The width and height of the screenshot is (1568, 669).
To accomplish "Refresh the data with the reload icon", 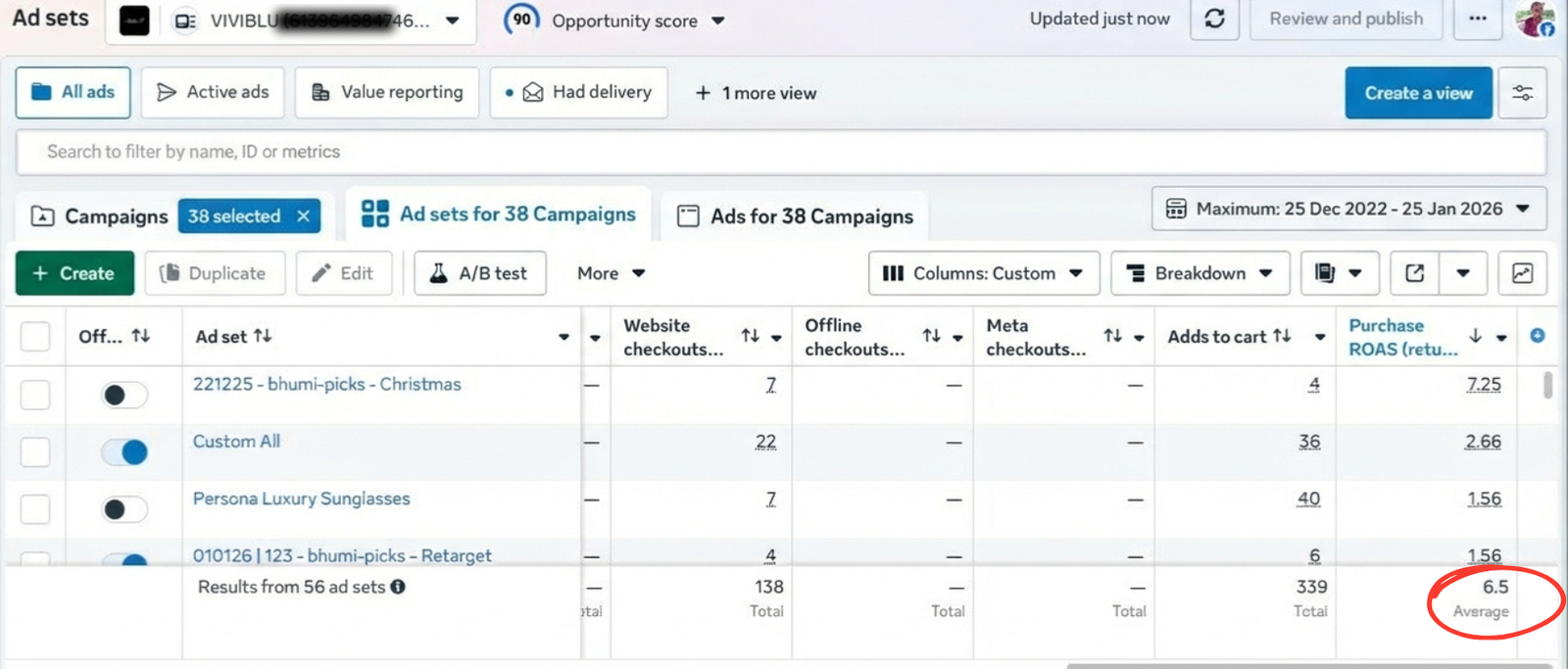I will pos(1214,19).
